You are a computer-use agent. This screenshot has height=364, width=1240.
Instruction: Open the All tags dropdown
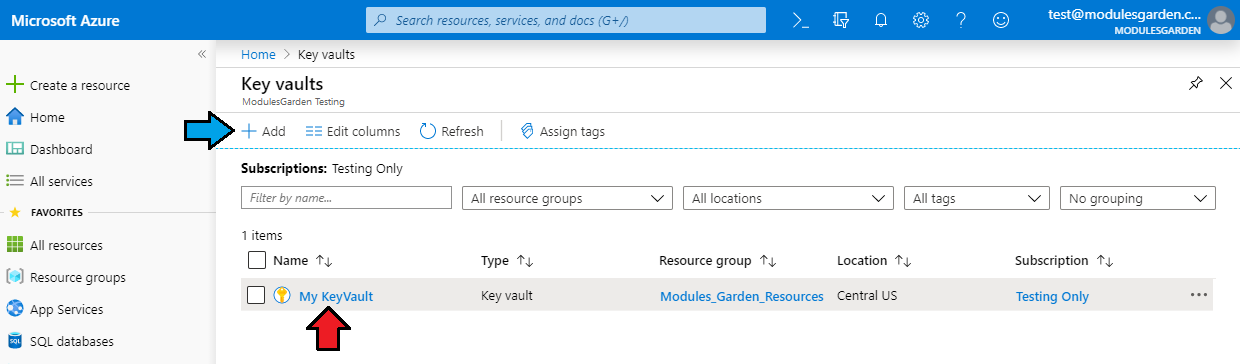pos(977,198)
